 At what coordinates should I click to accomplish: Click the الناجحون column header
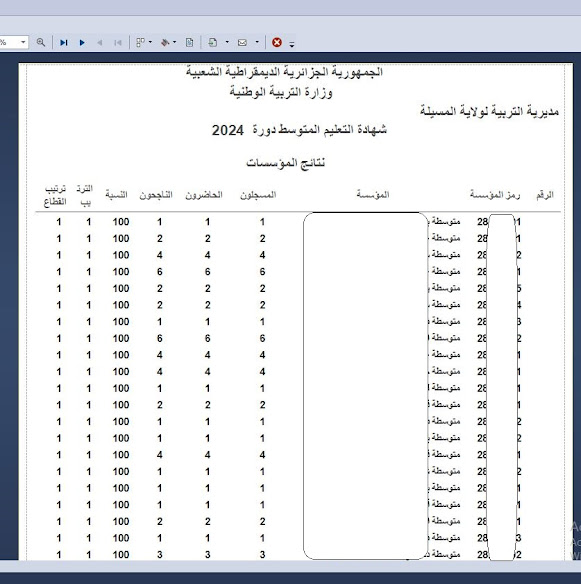point(156,195)
